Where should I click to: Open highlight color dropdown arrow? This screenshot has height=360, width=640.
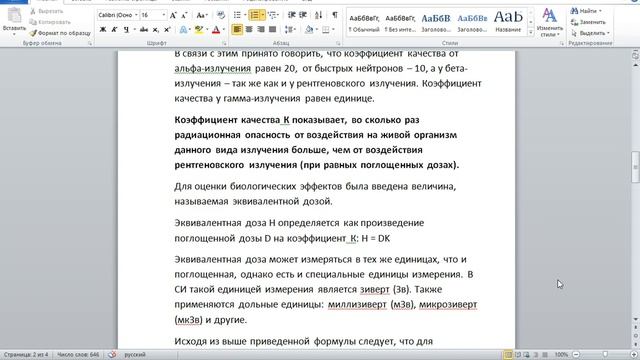(207, 29)
